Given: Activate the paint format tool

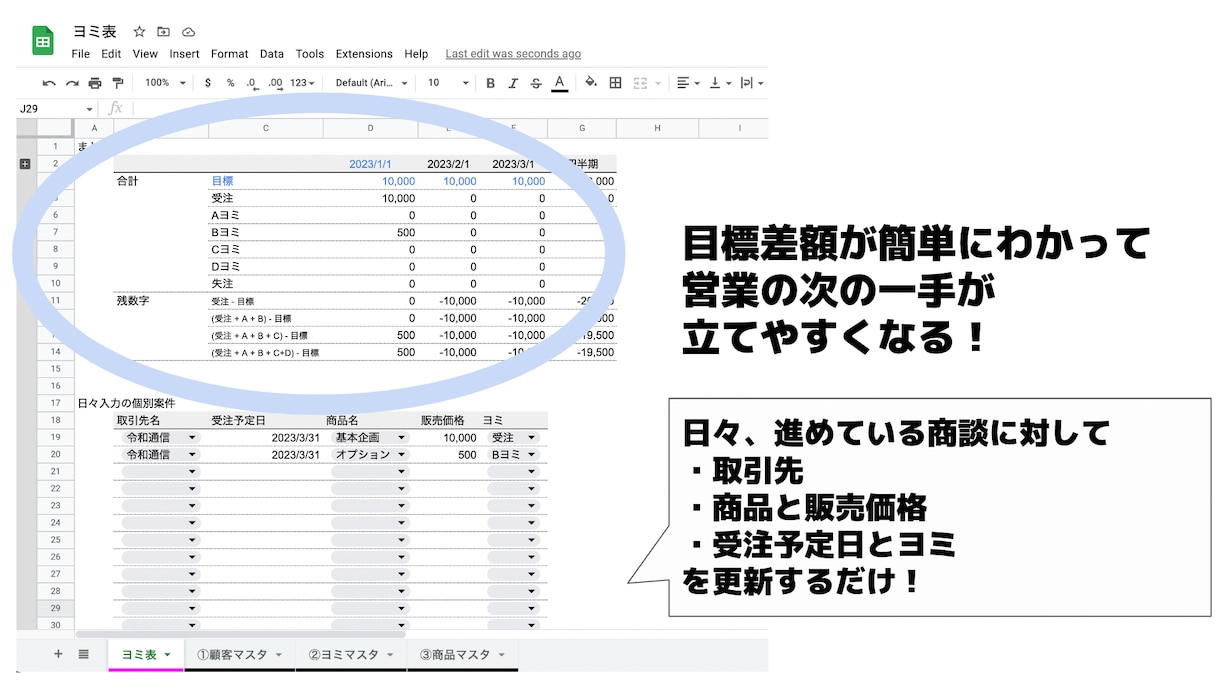Looking at the screenshot, I should click(118, 83).
